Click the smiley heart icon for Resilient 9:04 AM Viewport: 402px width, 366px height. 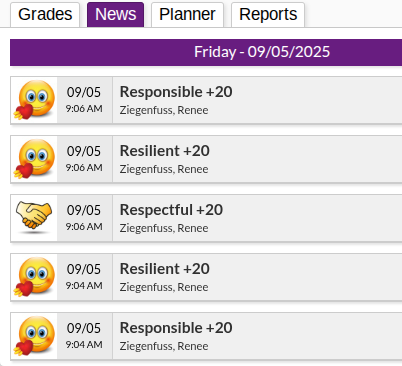[34, 277]
